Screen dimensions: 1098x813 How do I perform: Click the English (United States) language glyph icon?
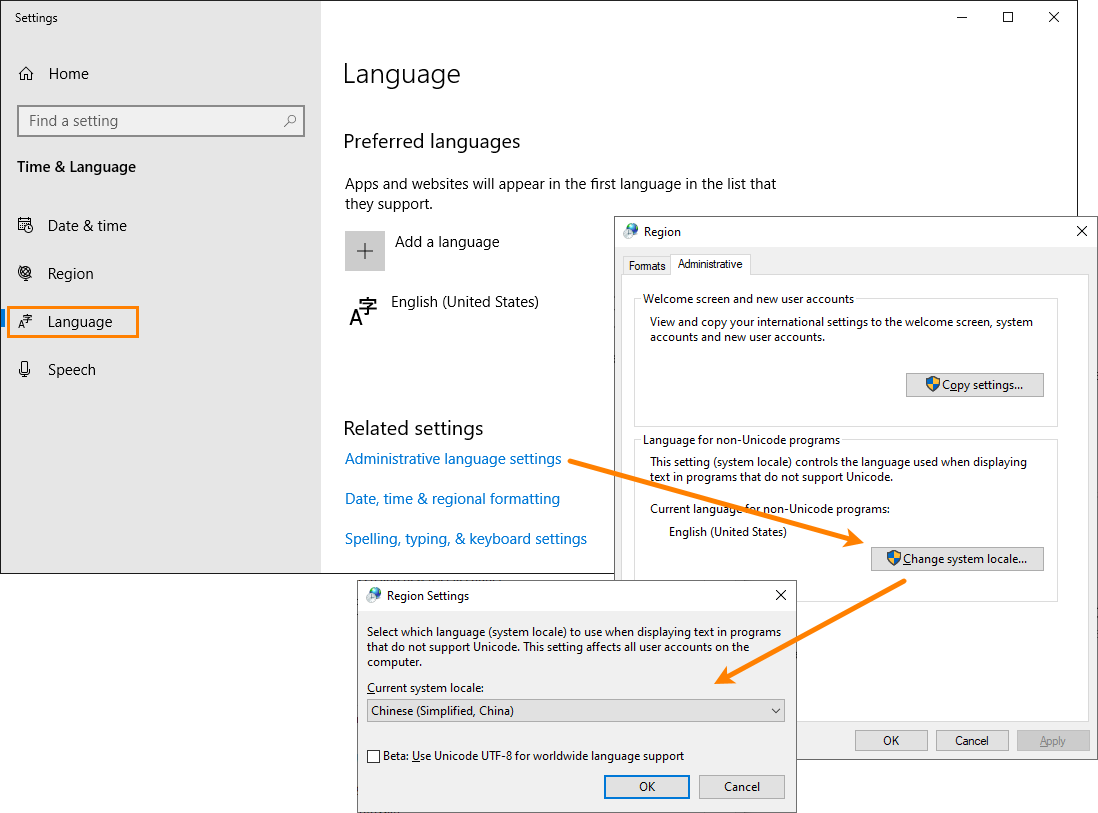coord(363,311)
